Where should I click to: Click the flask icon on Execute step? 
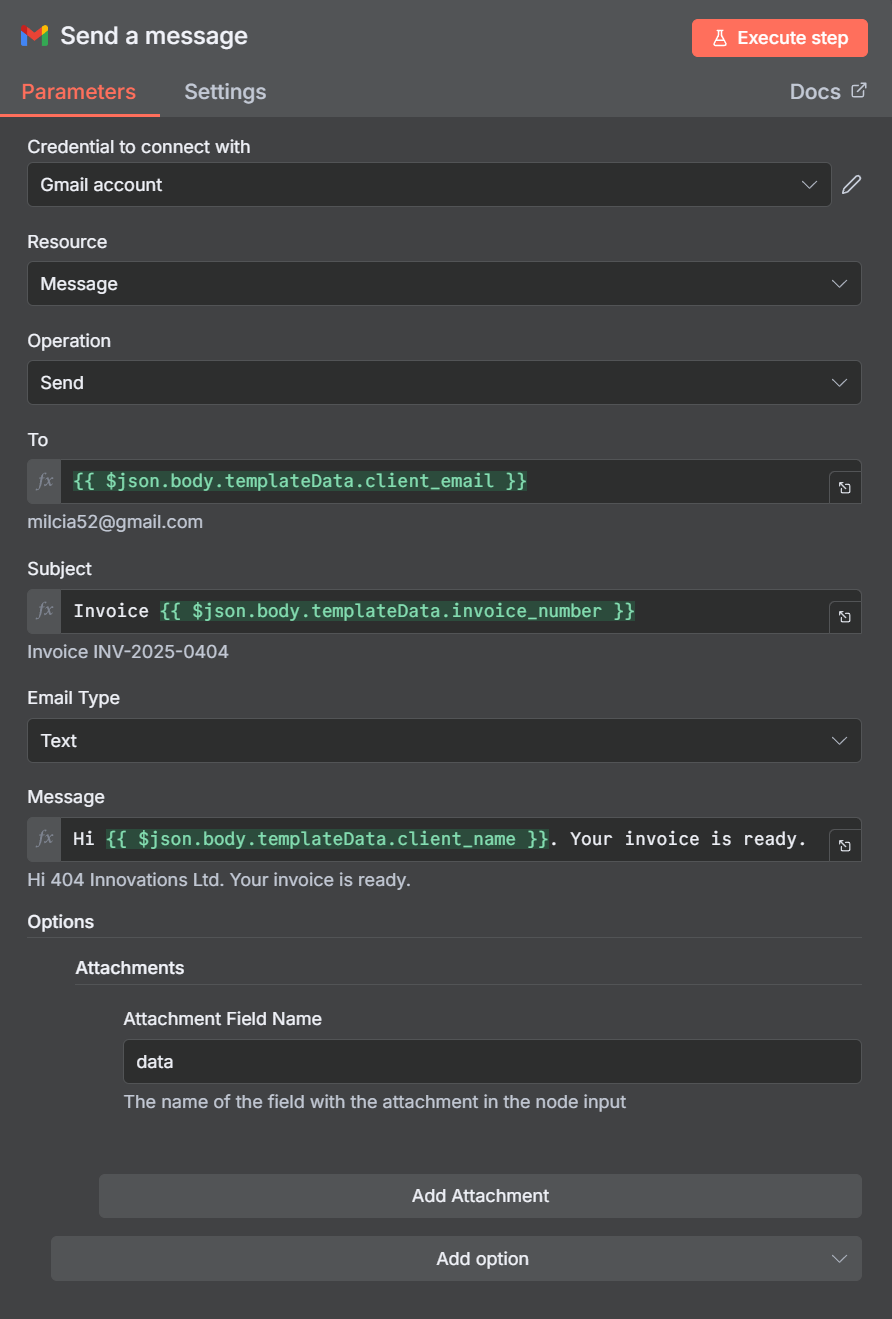[720, 37]
